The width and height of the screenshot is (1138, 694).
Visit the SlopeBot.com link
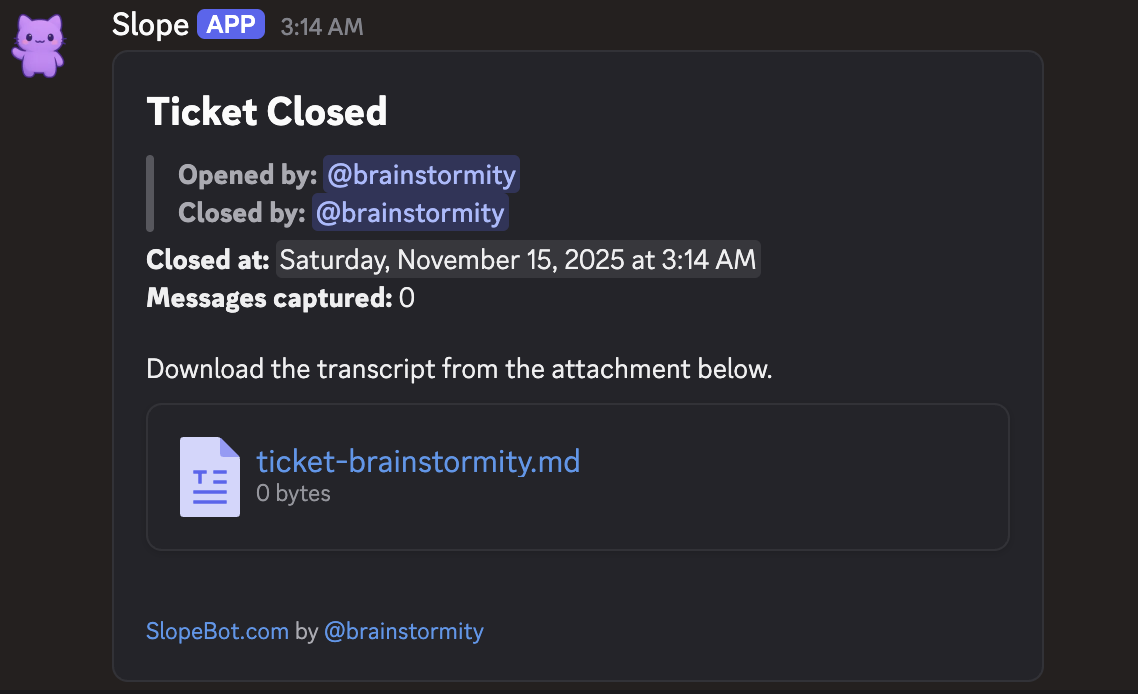coord(217,631)
